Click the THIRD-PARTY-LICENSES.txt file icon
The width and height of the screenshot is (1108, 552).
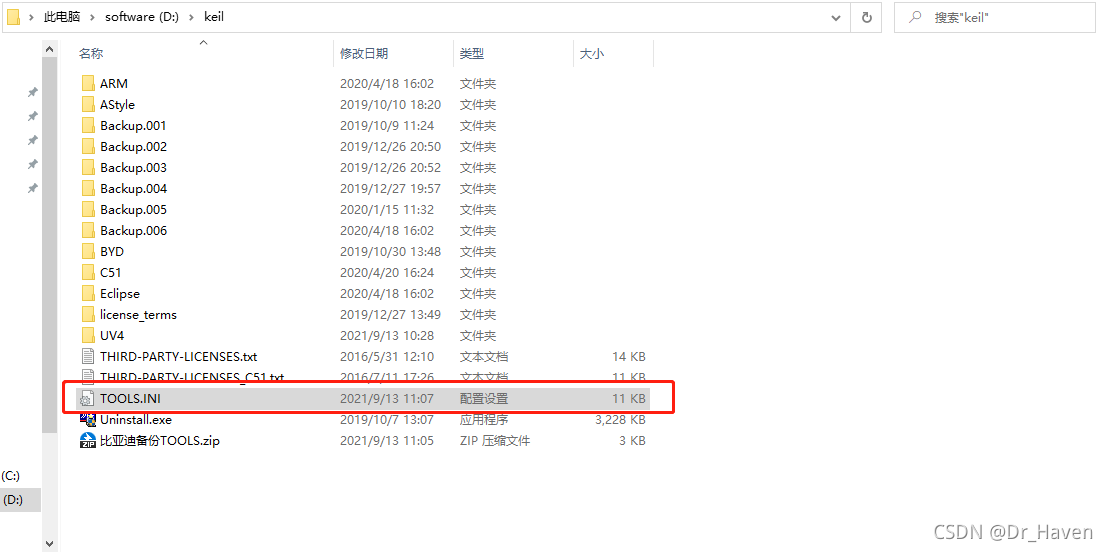pyautogui.click(x=88, y=357)
